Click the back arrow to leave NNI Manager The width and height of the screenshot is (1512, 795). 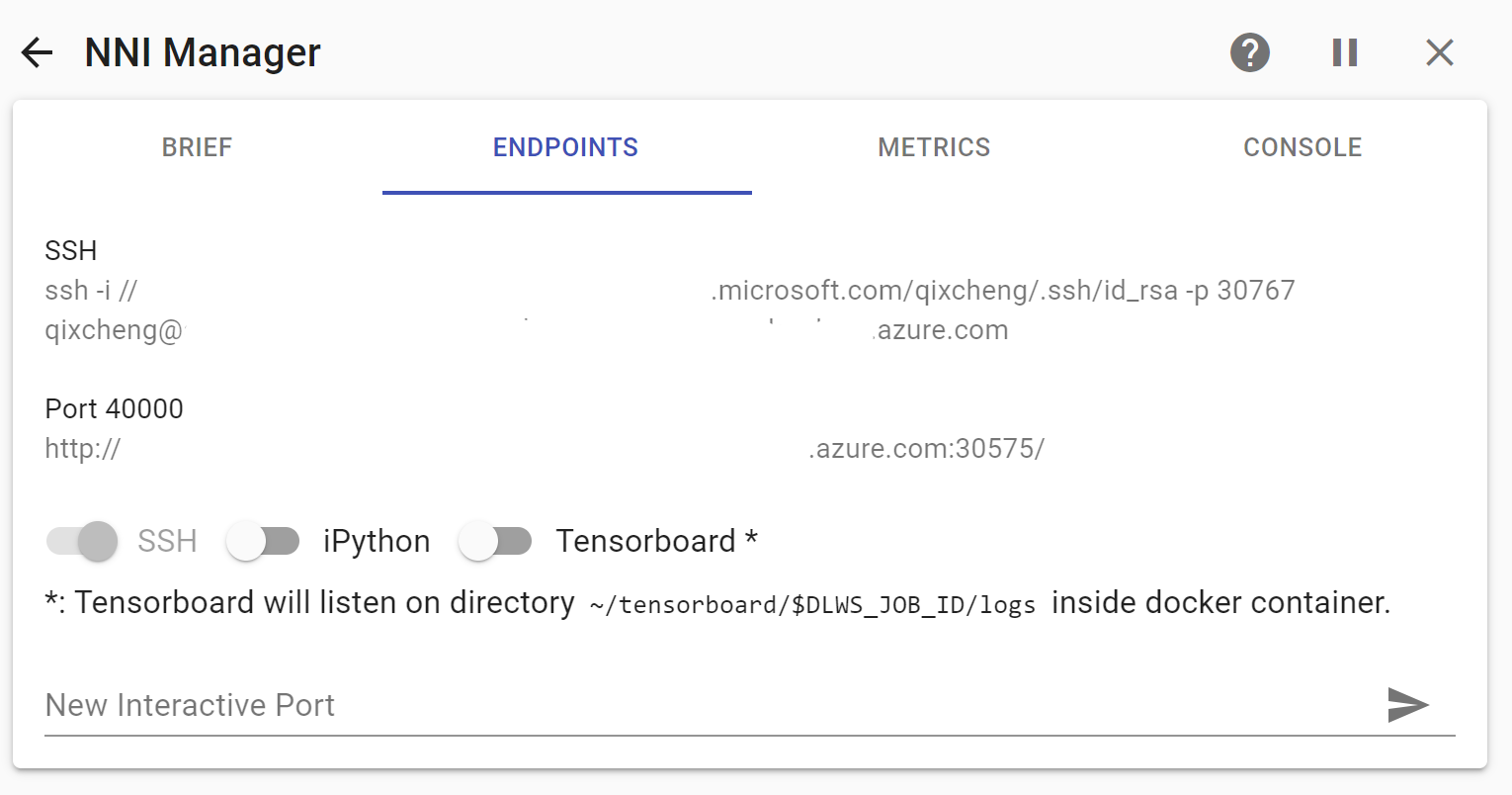pos(37,52)
